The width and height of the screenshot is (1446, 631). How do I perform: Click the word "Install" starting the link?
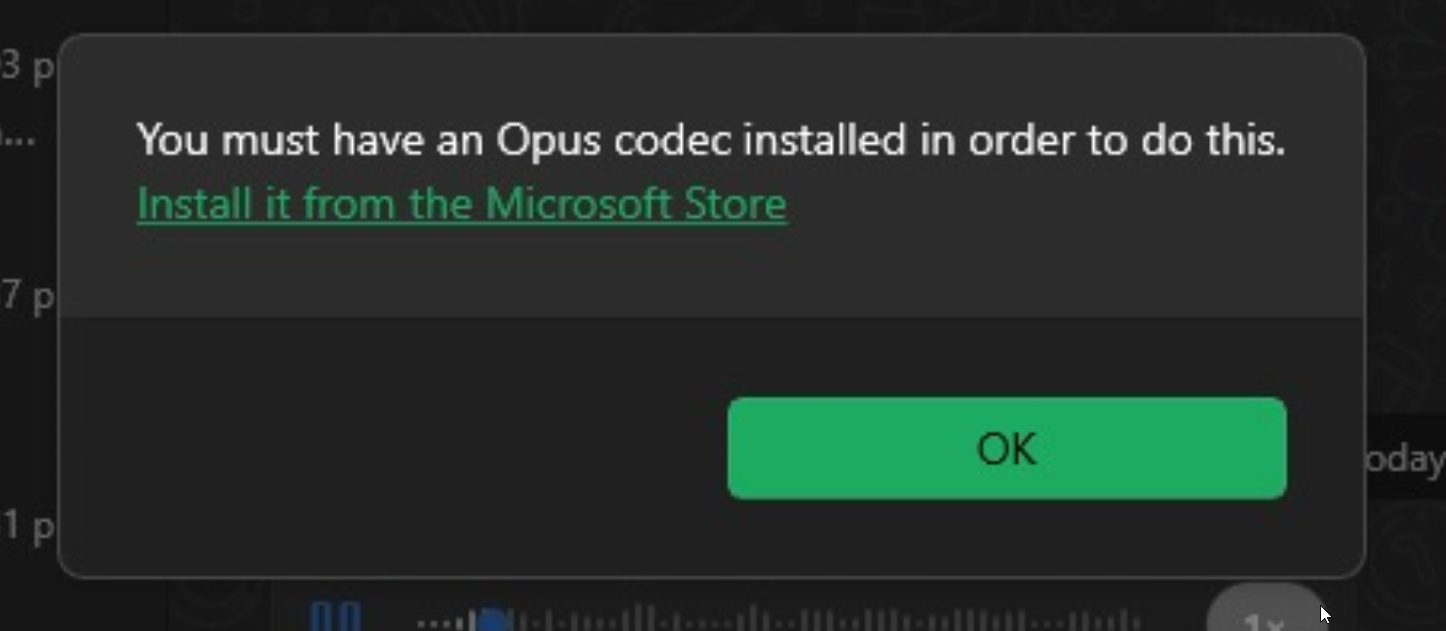coord(180,204)
